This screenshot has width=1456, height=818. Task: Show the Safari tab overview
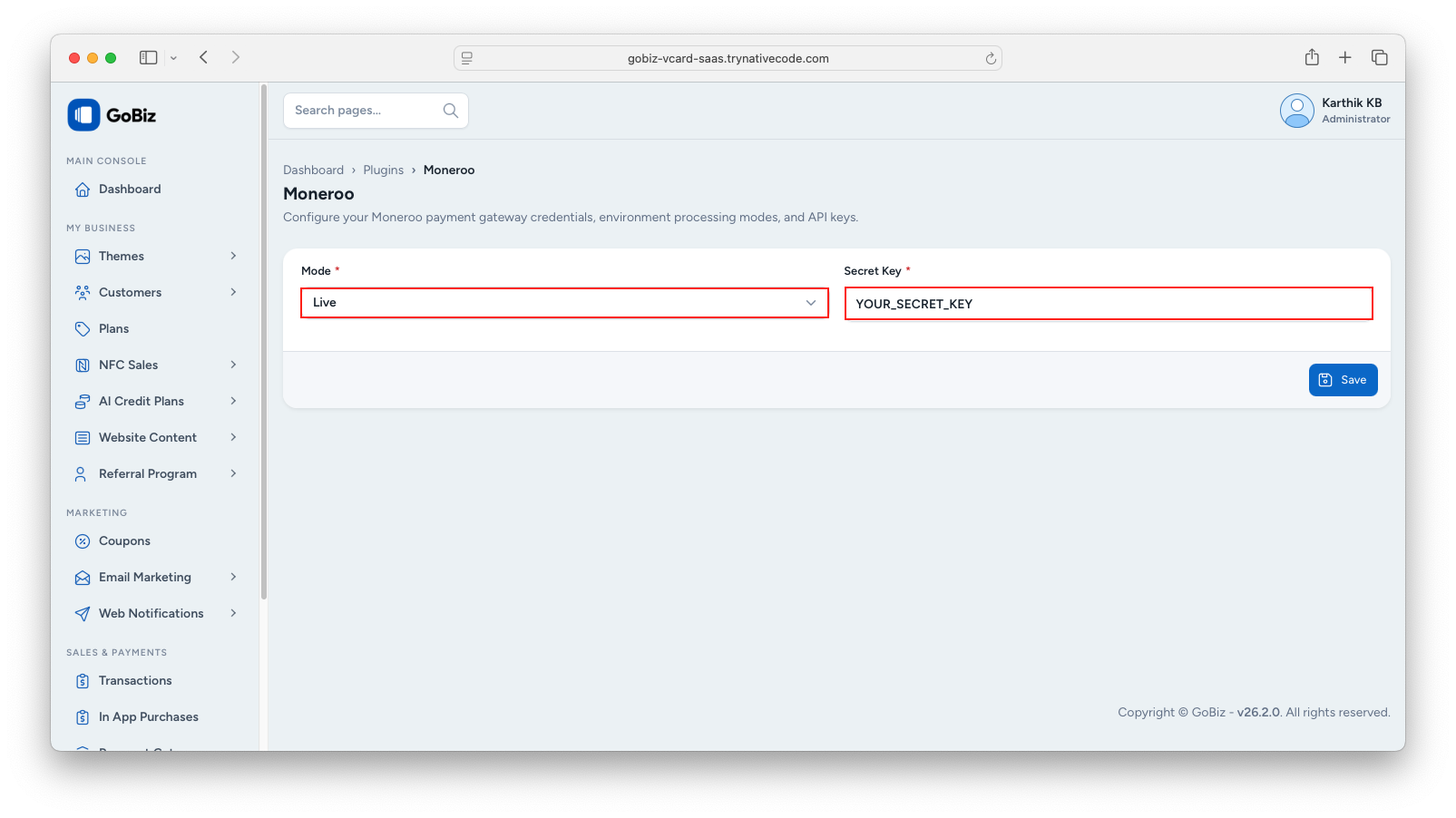tap(1380, 57)
